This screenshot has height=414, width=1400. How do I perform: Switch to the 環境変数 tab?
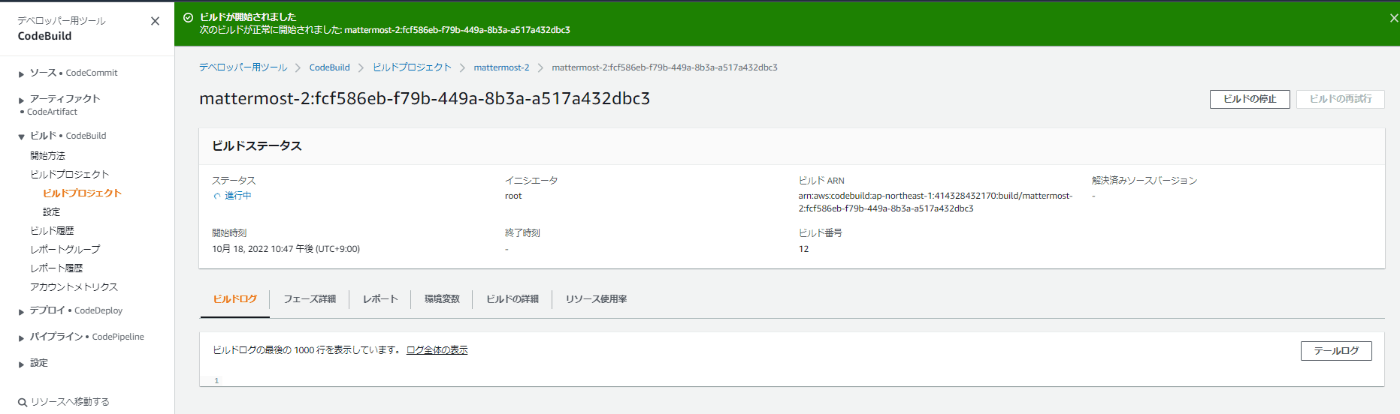442,299
